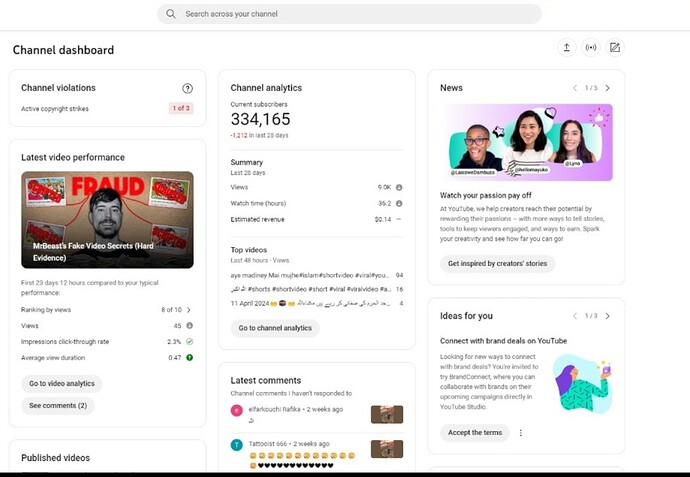The image size is (690, 477).
Task: Click the Go to video analytics button
Action: [x=62, y=384]
